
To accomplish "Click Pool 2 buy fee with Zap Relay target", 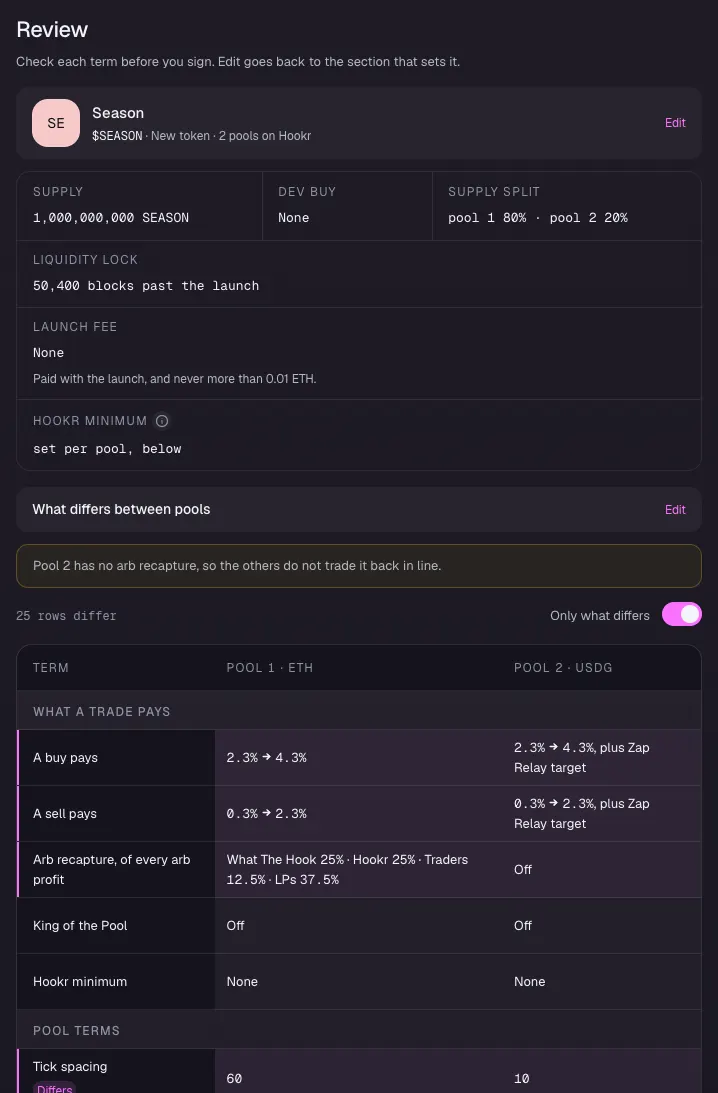I will pyautogui.click(x=581, y=758).
